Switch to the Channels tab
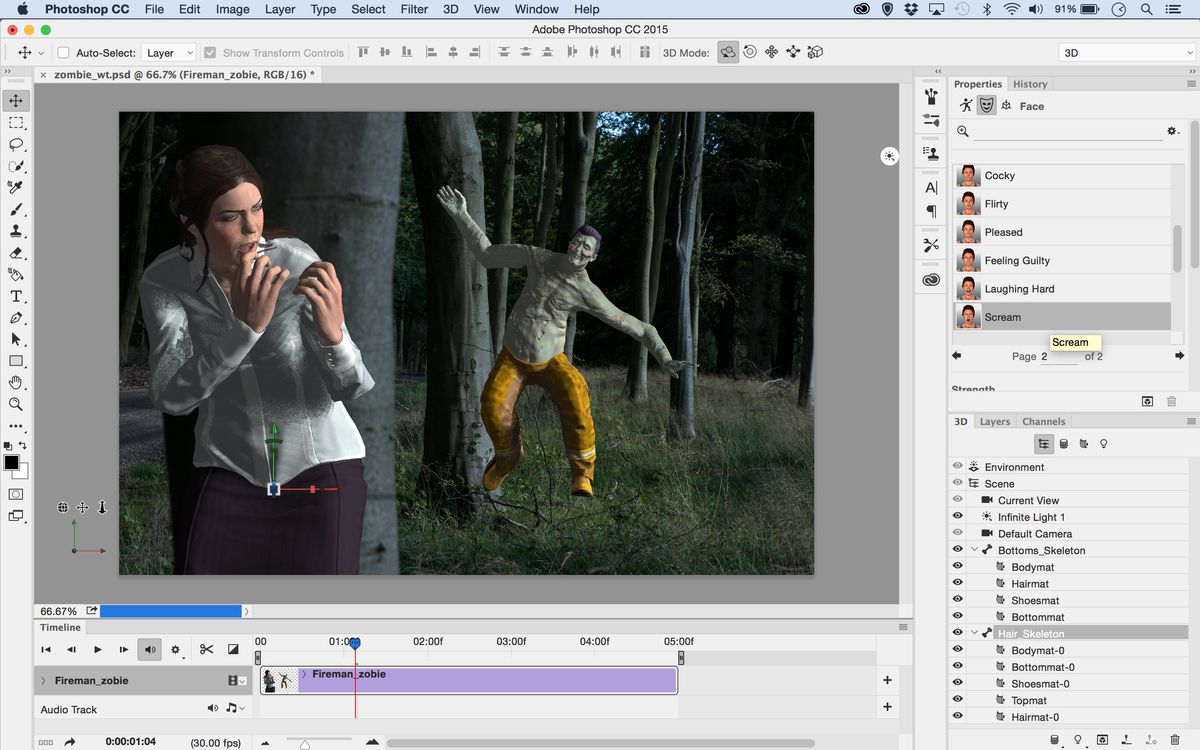 tap(1043, 421)
